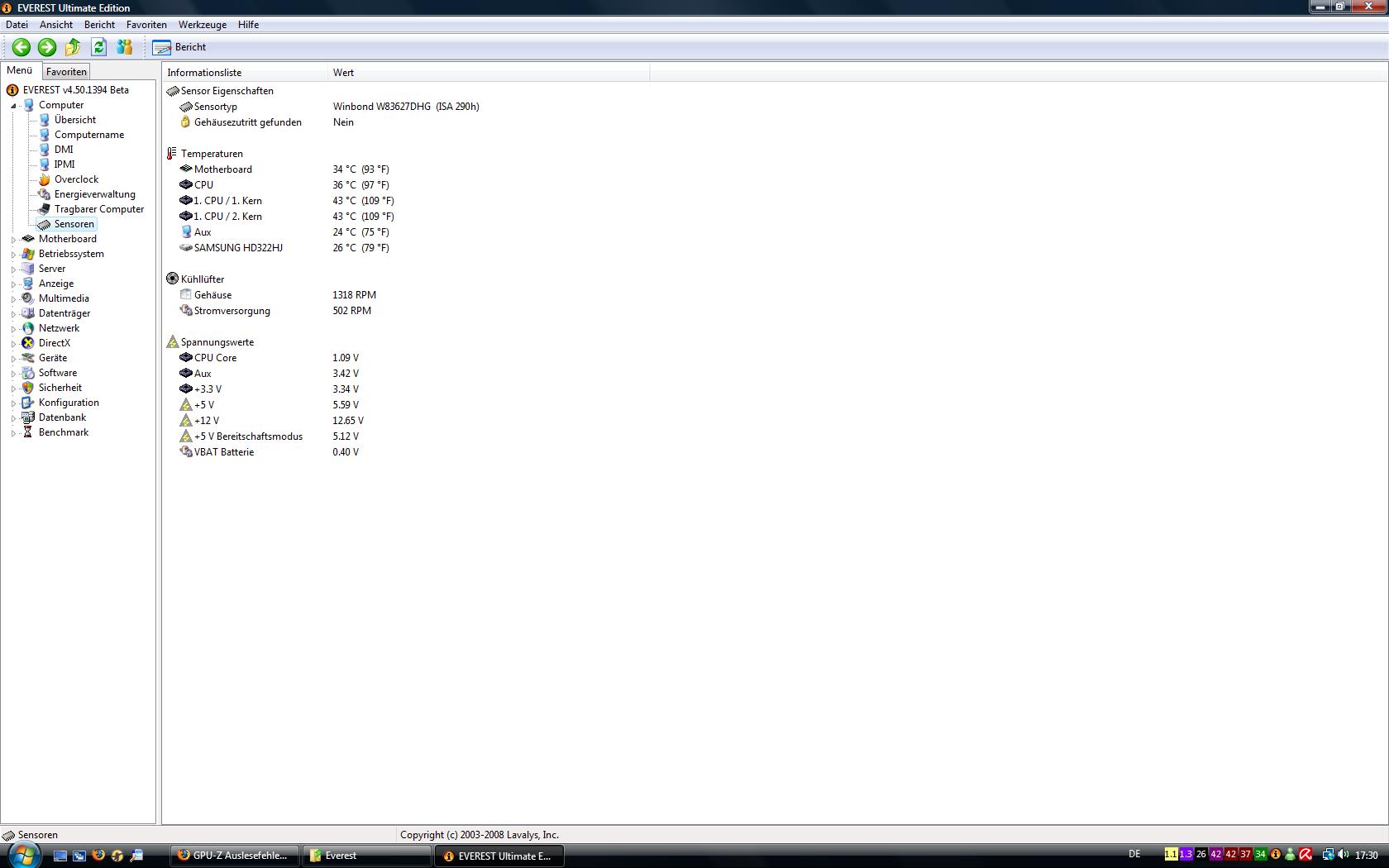Viewport: 1389px width, 868px height.
Task: Click the Bericht toolbar button
Action: coord(179,47)
